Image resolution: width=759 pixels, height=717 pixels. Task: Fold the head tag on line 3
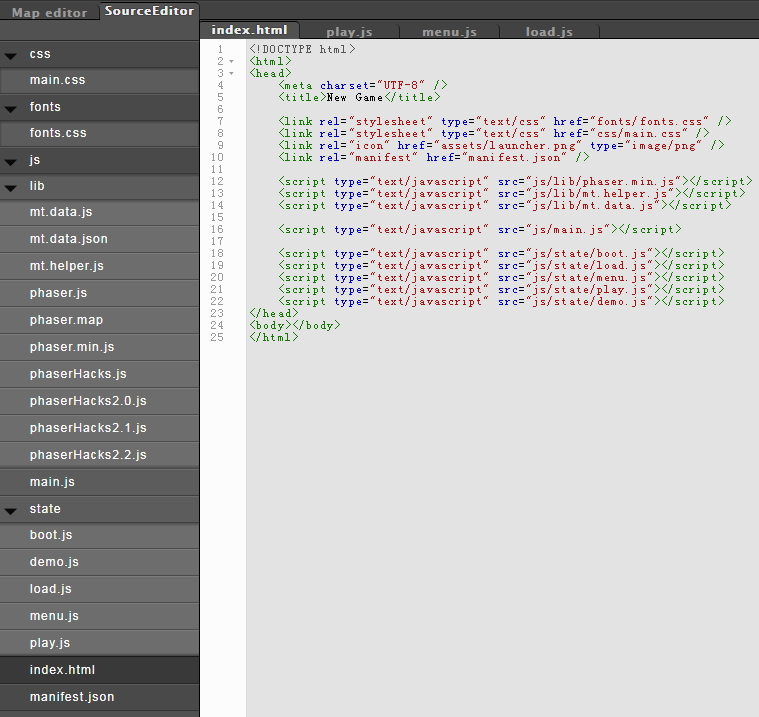pyautogui.click(x=231, y=74)
